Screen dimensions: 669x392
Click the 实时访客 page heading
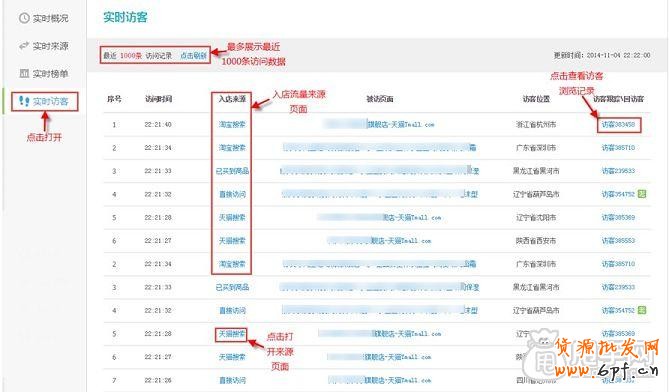click(x=125, y=17)
